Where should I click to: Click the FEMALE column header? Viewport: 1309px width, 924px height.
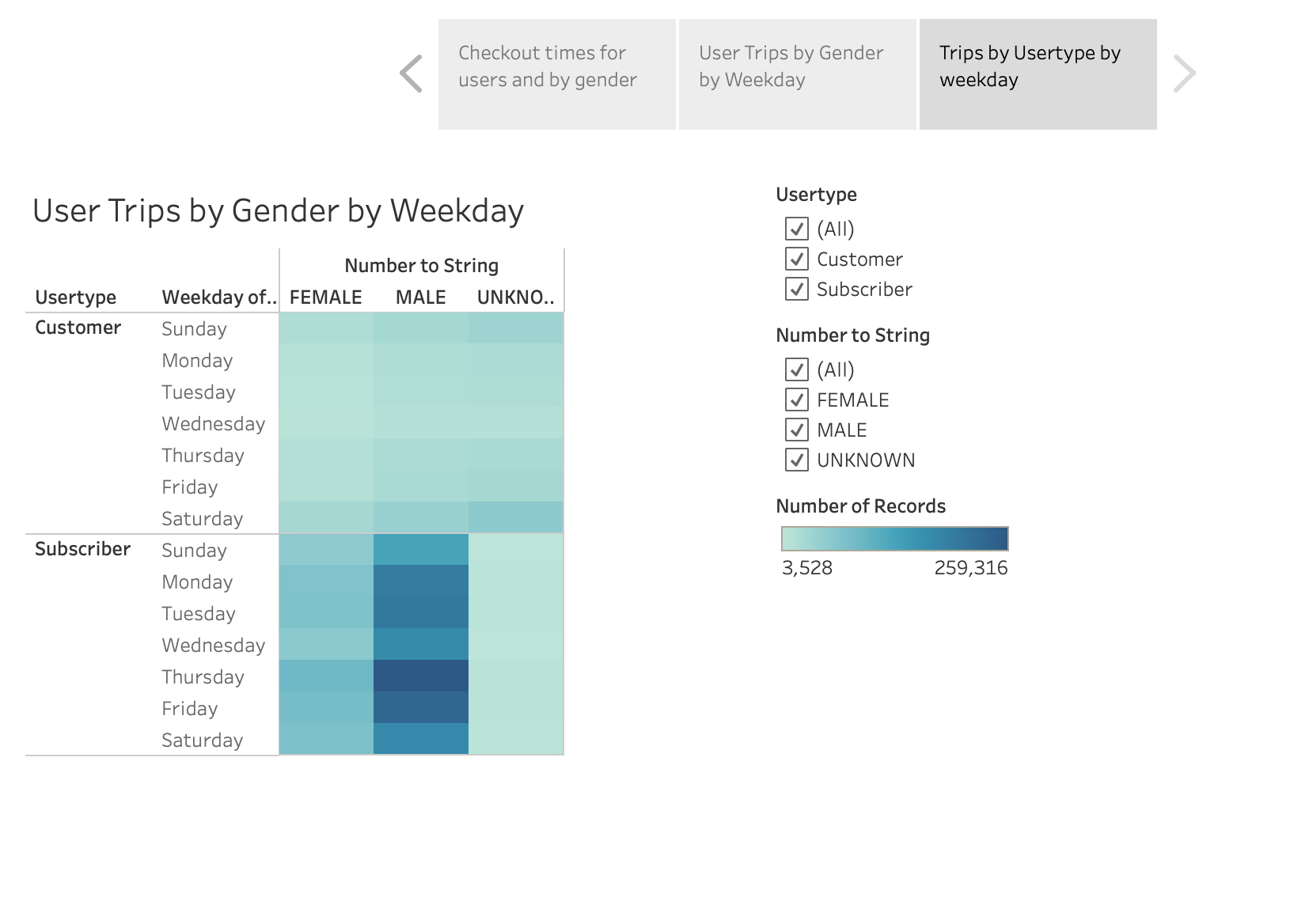pos(326,297)
